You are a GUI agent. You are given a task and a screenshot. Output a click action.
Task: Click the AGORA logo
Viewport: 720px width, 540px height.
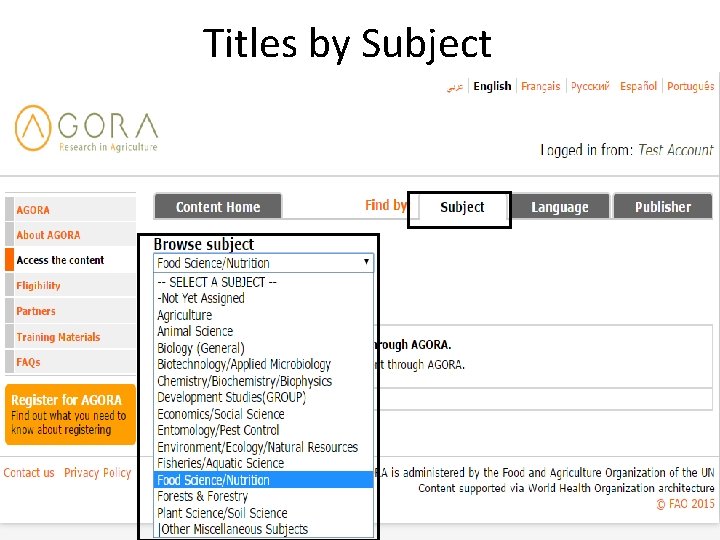[86, 128]
